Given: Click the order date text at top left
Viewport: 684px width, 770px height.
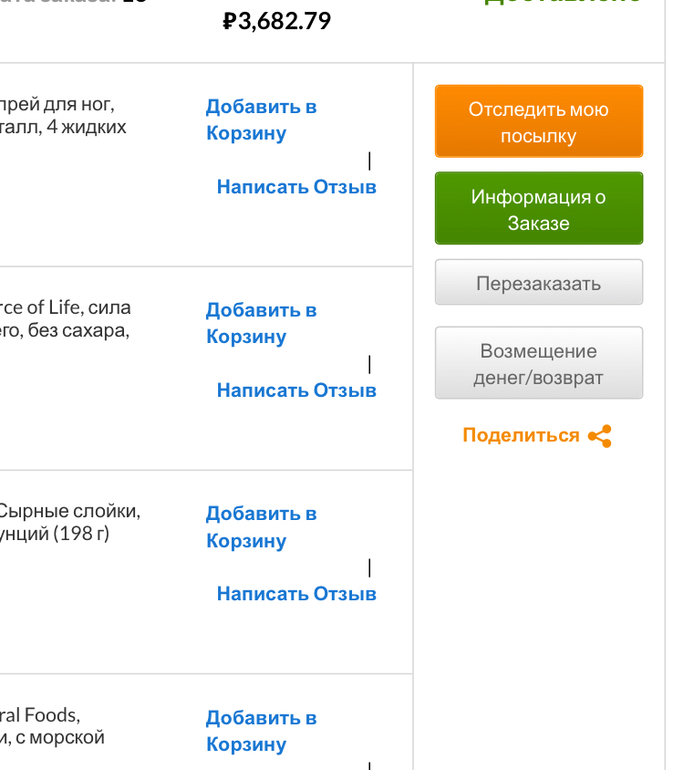Looking at the screenshot, I should 80,3.
